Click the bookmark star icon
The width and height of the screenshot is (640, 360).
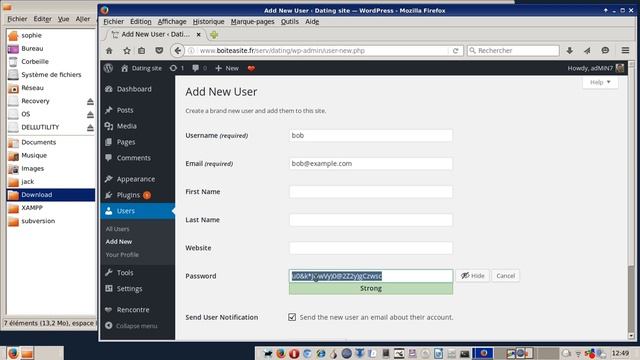[x=127, y=51]
